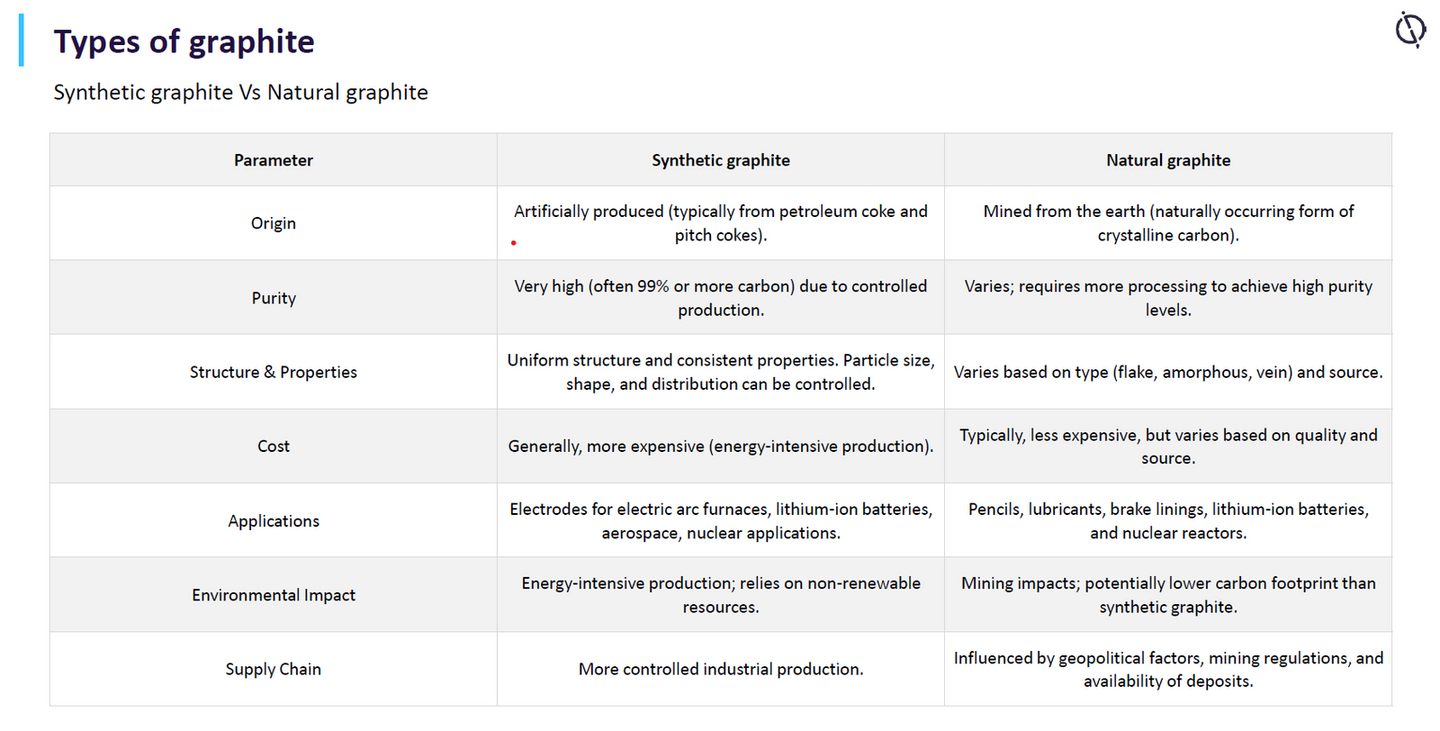Viewport: 1440px width, 731px height.
Task: Select the "Purity" row label cell
Action: (x=273, y=298)
